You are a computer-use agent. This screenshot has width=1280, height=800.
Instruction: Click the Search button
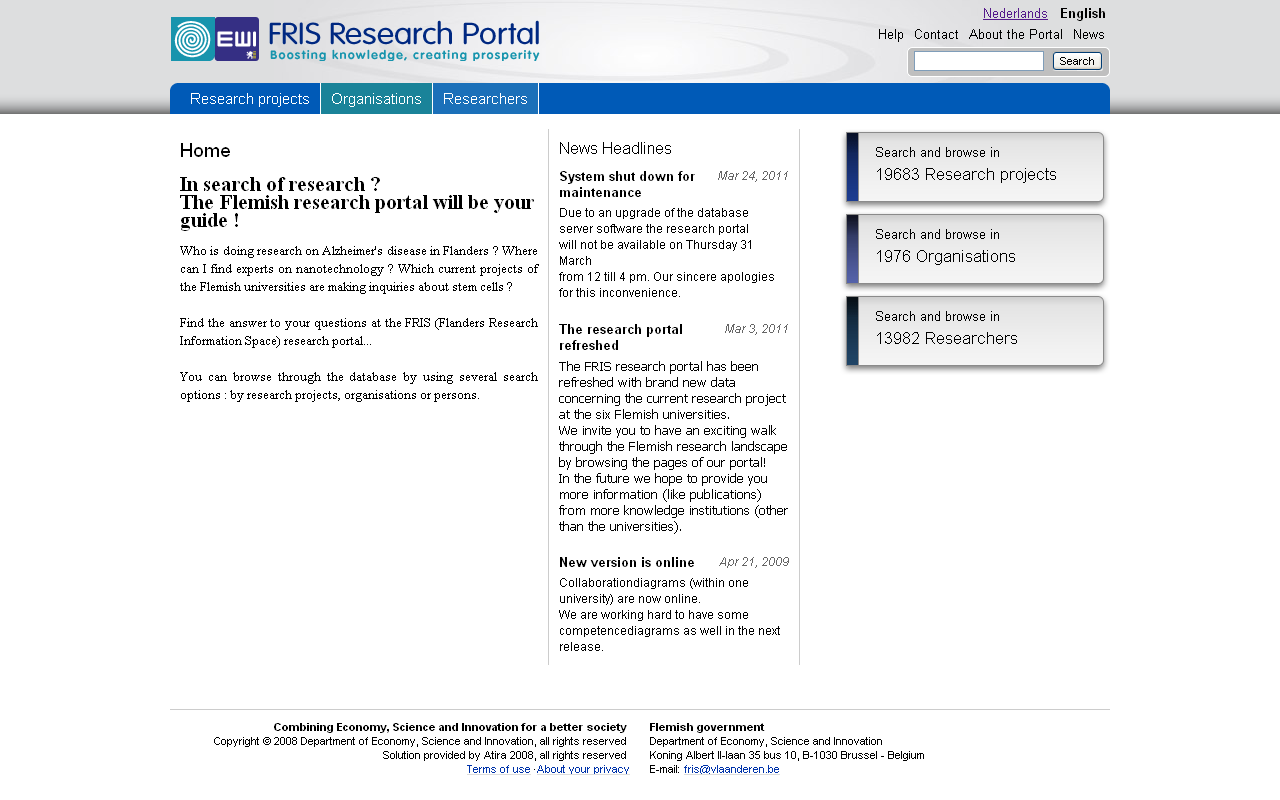point(1077,61)
